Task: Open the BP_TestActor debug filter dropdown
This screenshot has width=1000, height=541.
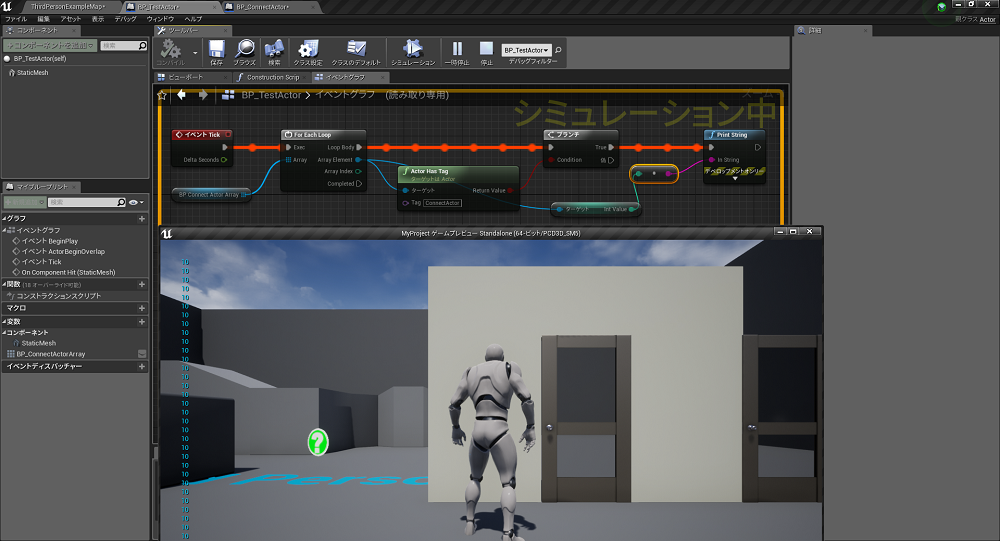Action: (526, 50)
